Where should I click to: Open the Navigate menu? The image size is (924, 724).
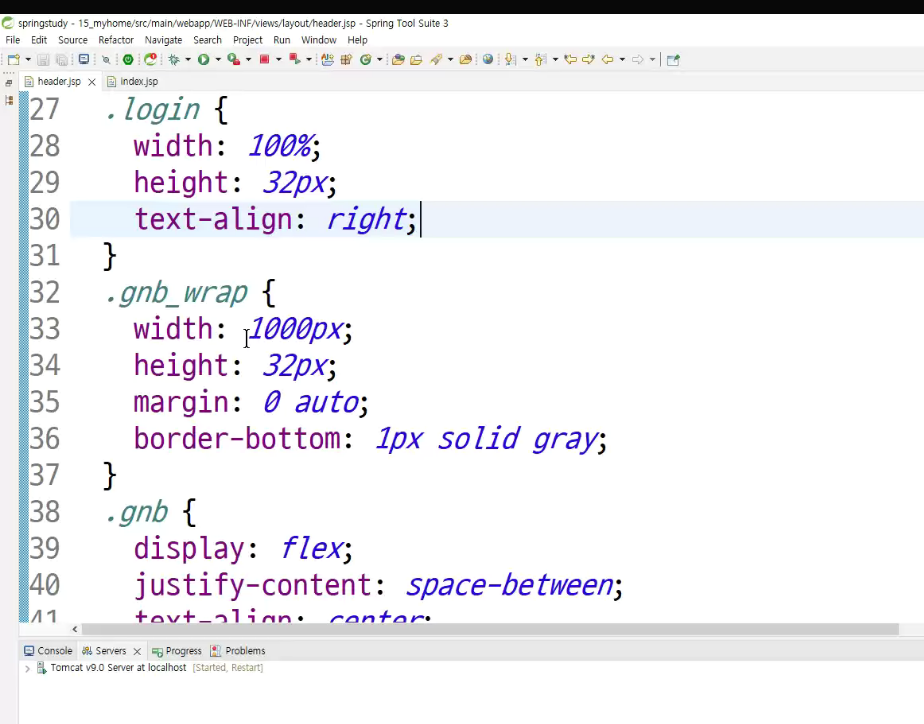163,40
